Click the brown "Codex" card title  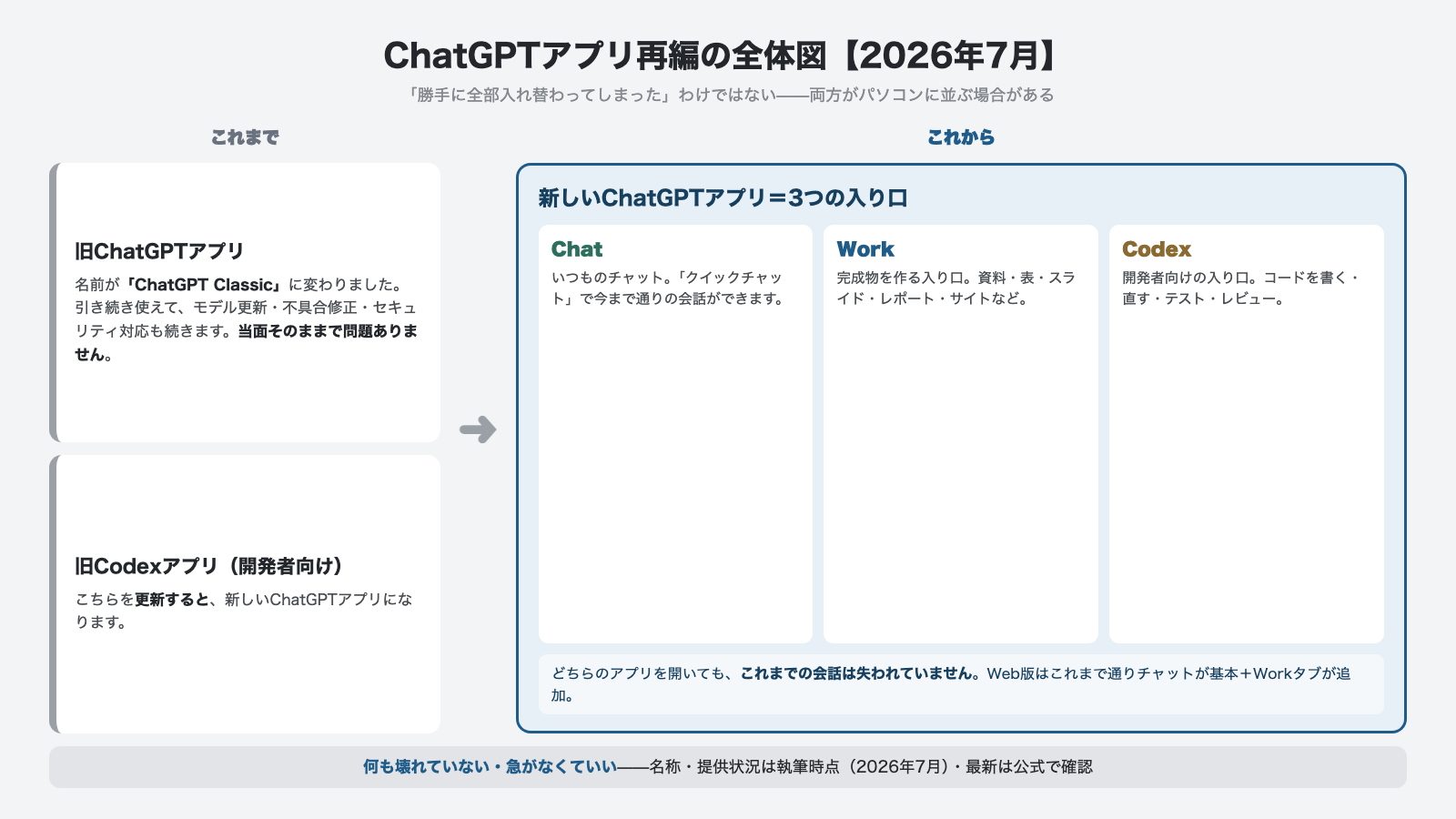coord(1157,249)
